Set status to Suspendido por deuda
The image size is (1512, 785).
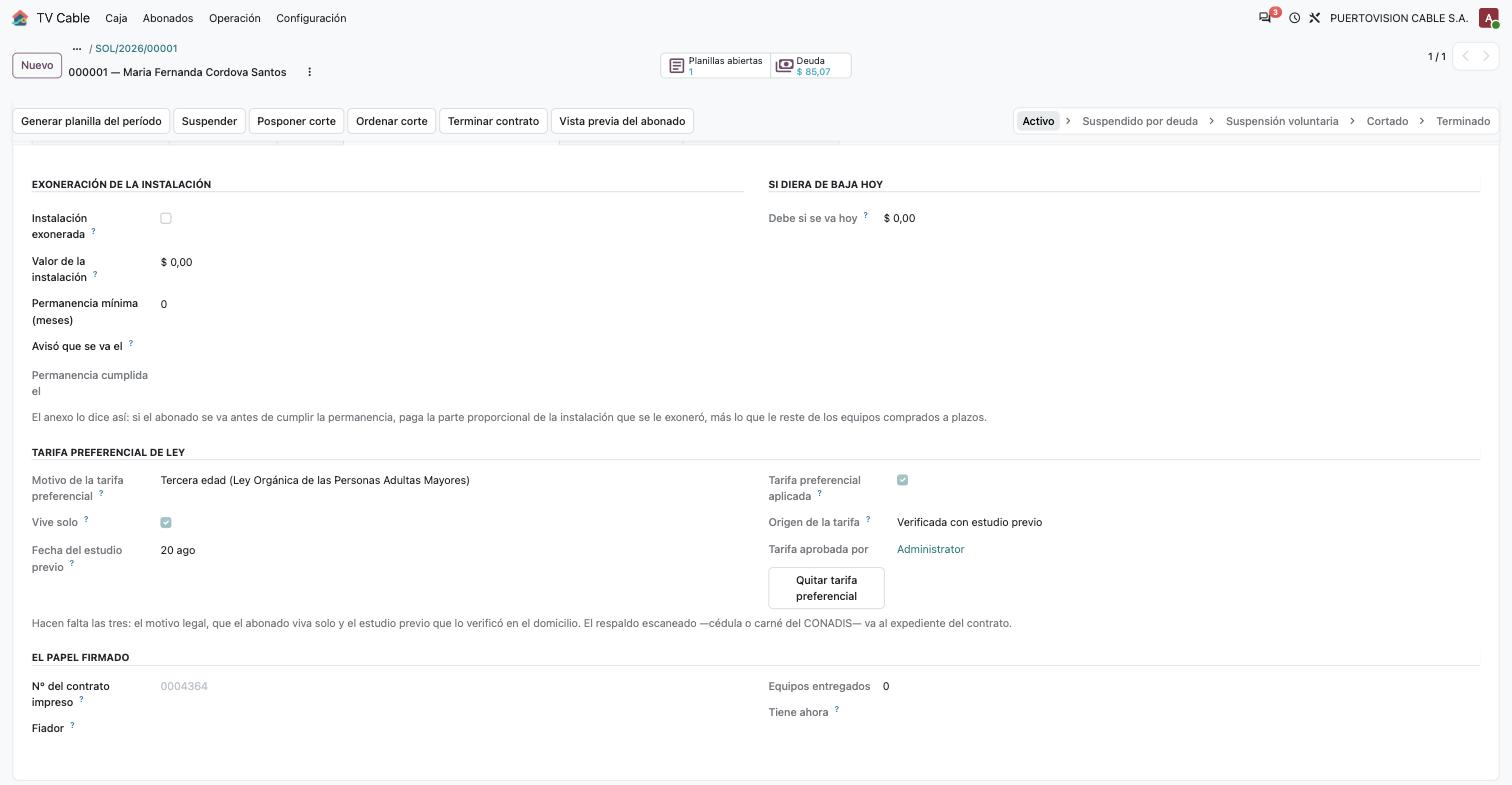coord(1139,121)
